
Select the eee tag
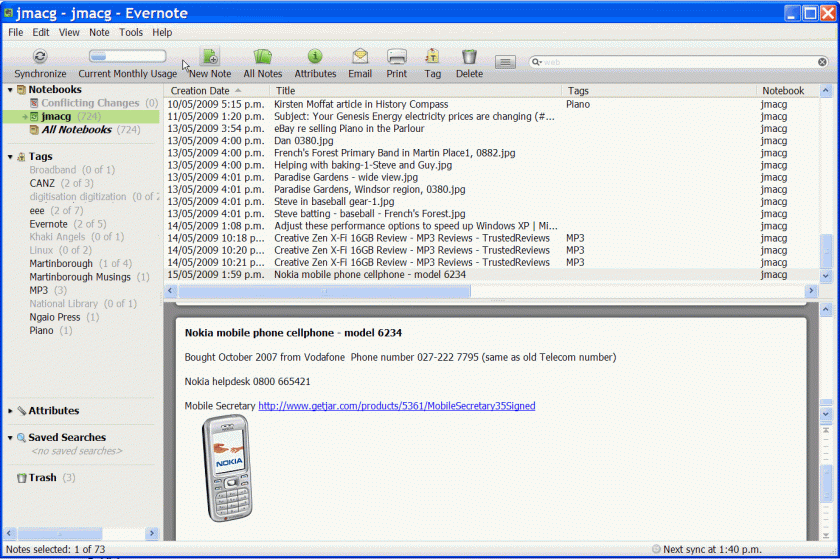[x=37, y=210]
